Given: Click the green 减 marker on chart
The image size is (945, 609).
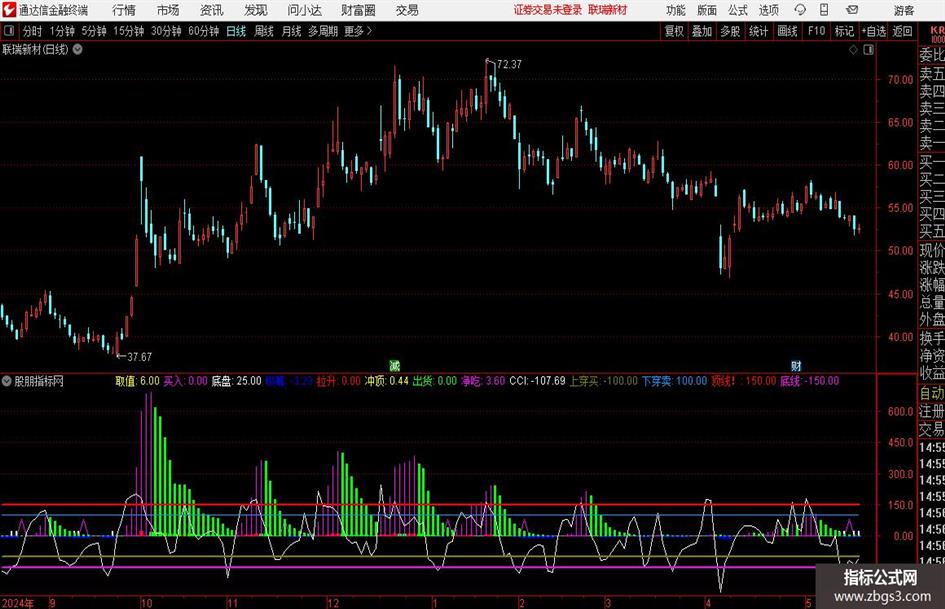Looking at the screenshot, I should [x=394, y=366].
